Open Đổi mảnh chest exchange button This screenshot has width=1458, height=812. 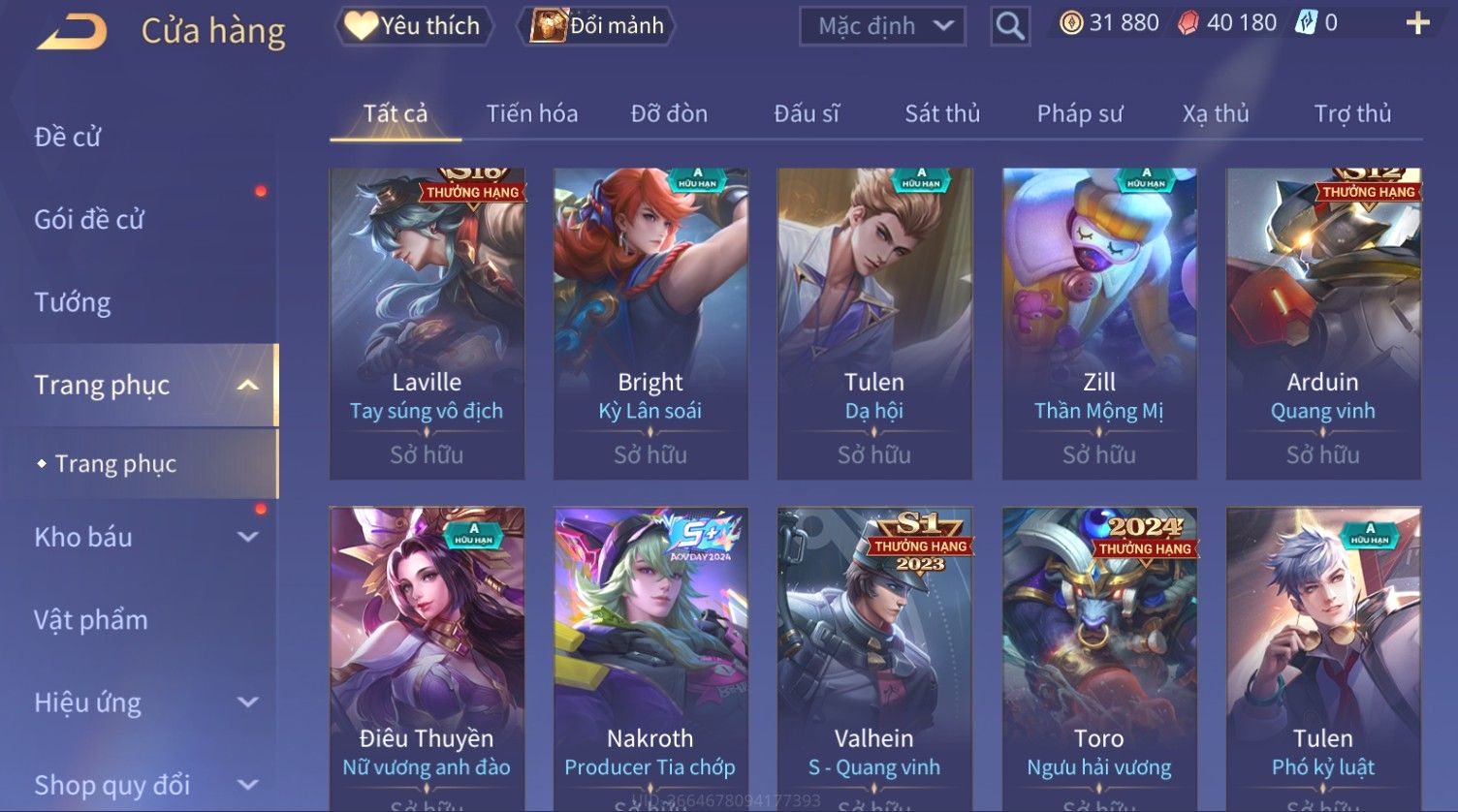(596, 26)
